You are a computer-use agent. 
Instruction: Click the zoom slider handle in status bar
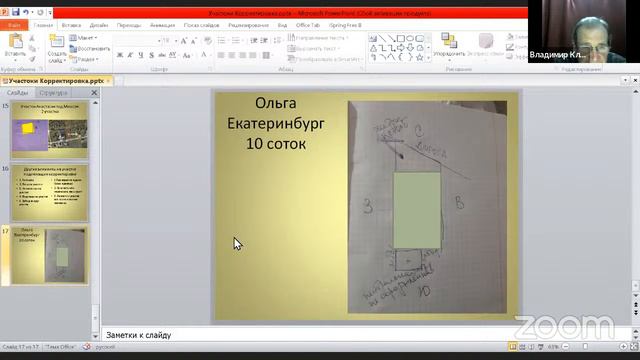[x=585, y=347]
